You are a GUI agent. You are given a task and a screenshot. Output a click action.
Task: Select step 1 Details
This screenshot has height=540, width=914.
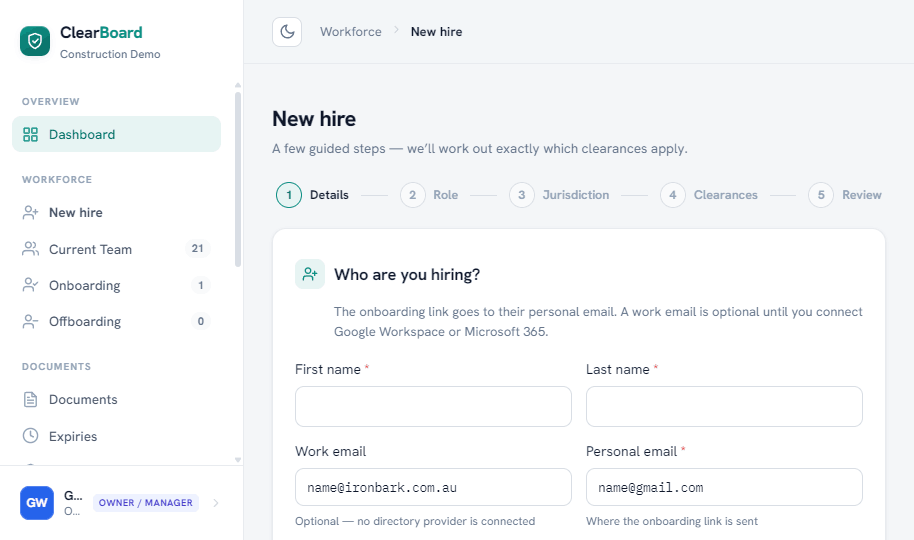[312, 195]
